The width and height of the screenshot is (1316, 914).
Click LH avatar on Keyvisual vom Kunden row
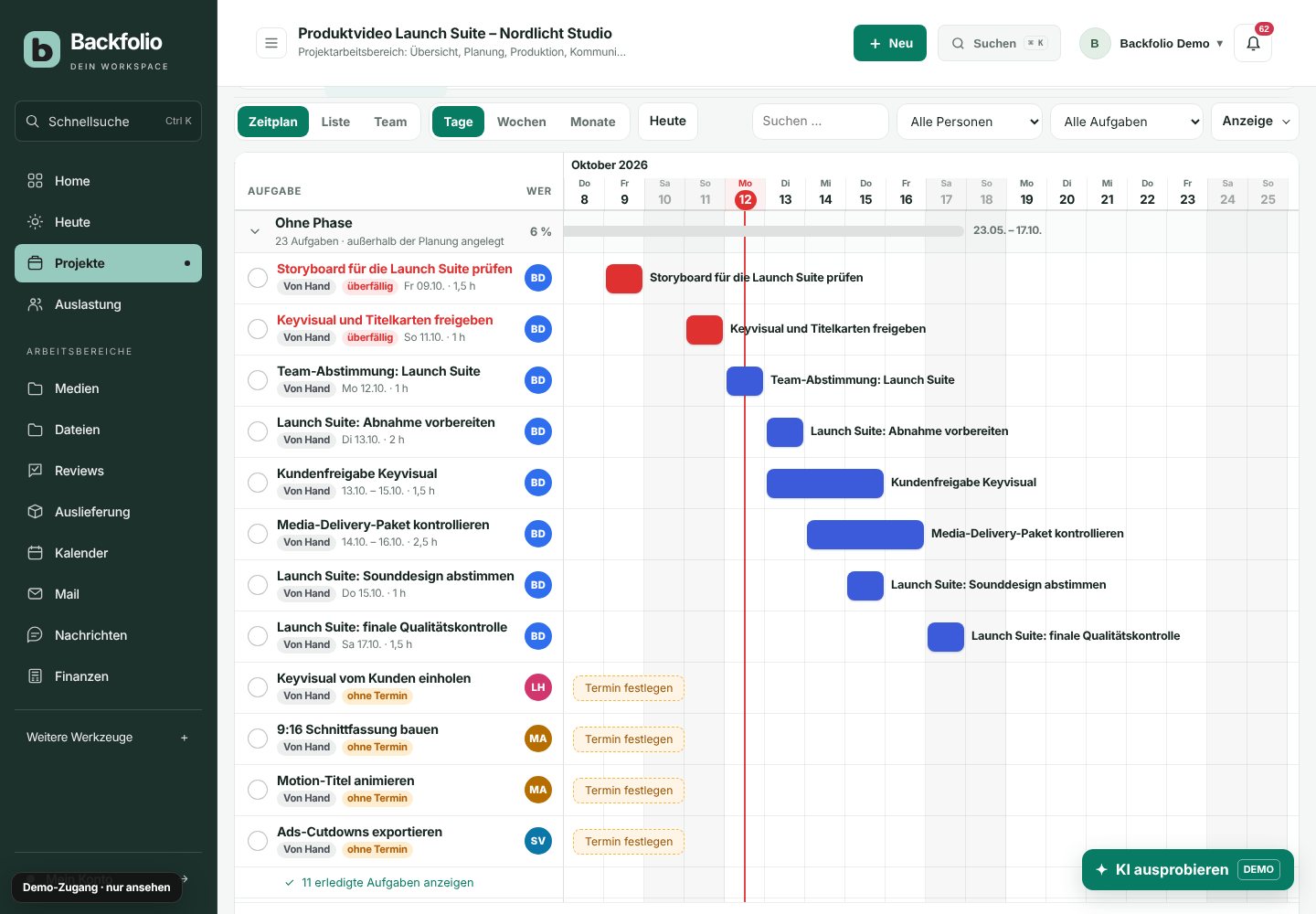(x=538, y=687)
